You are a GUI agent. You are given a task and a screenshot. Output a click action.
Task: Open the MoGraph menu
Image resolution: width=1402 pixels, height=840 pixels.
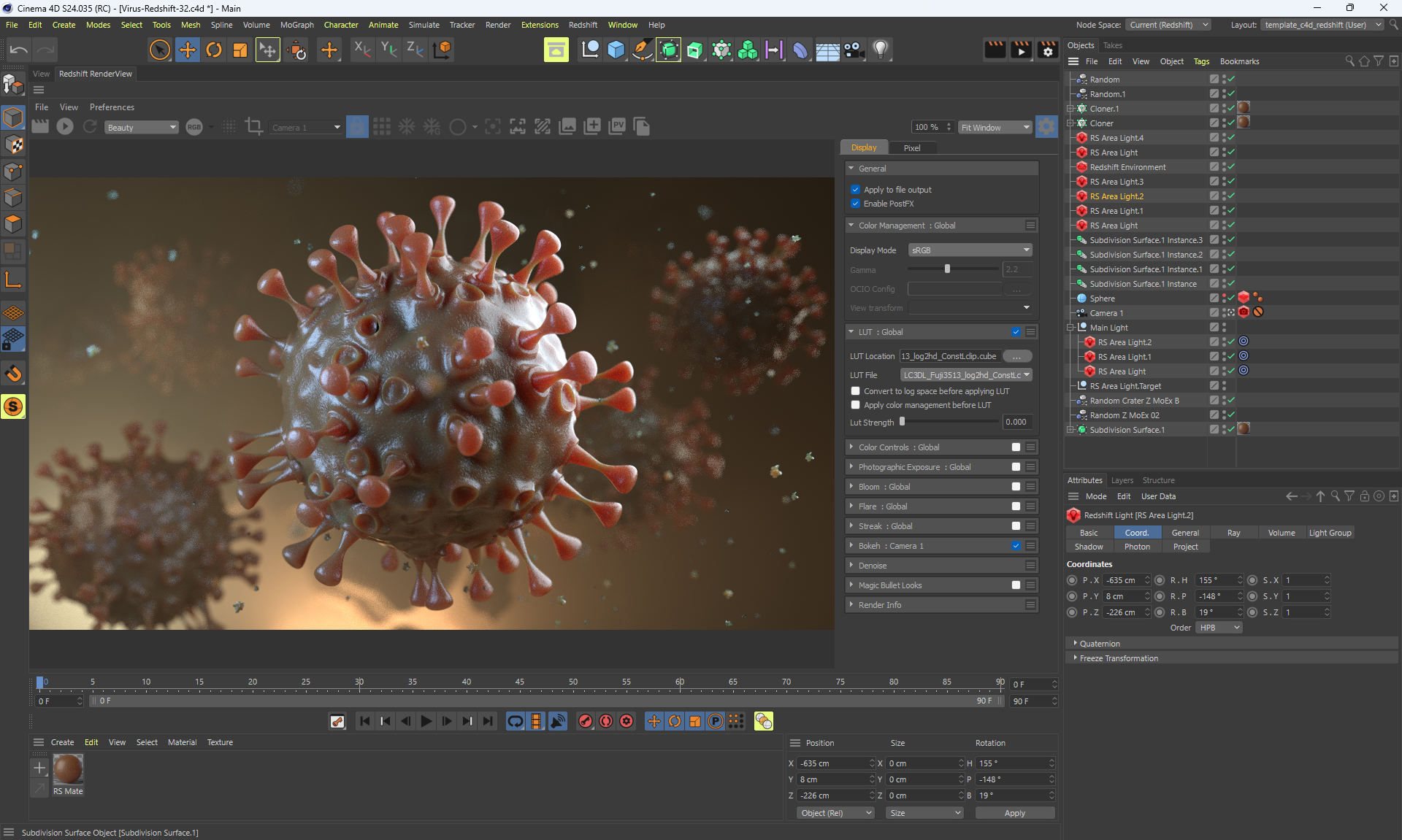click(296, 25)
